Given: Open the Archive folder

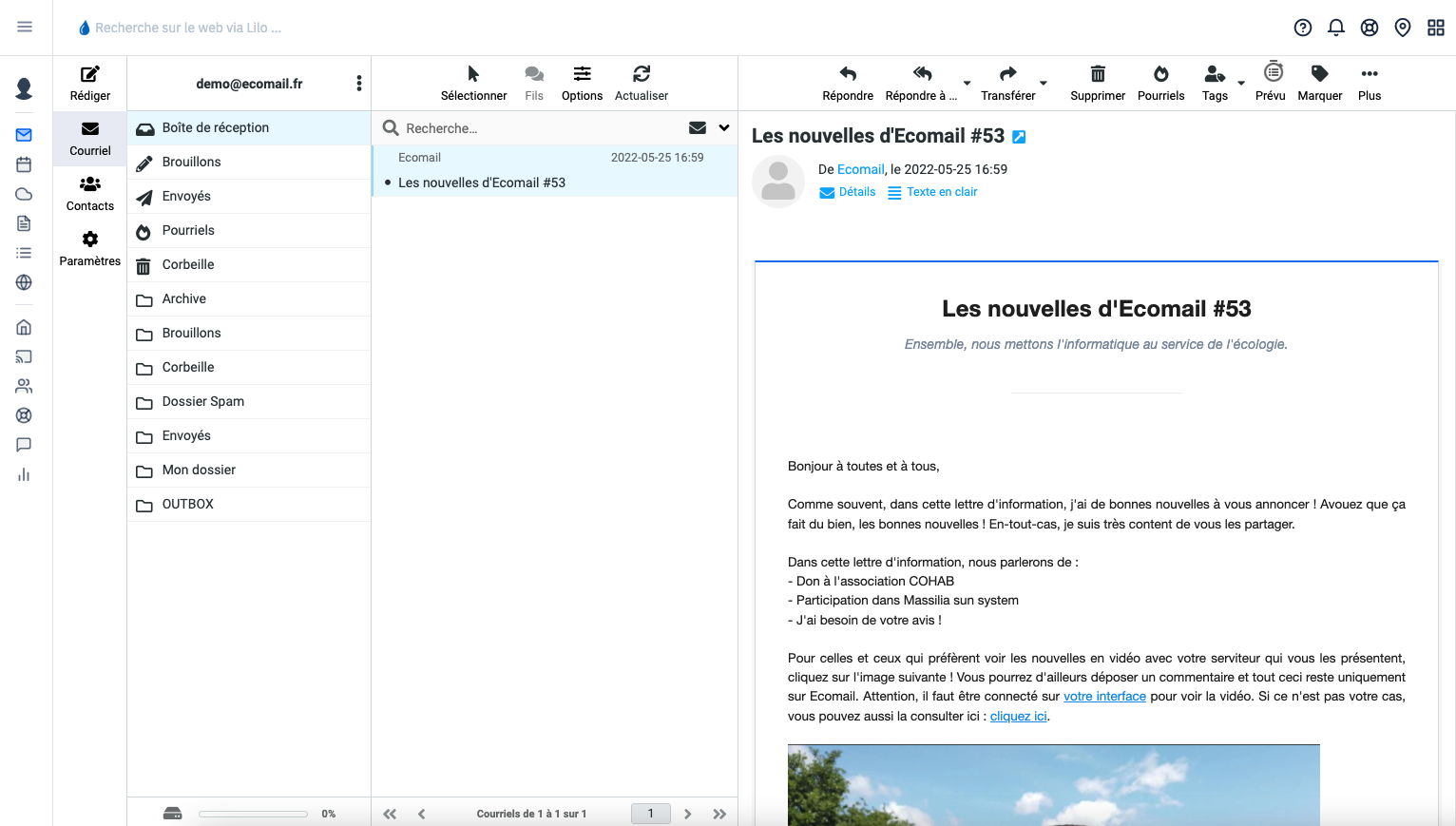Looking at the screenshot, I should click(249, 299).
